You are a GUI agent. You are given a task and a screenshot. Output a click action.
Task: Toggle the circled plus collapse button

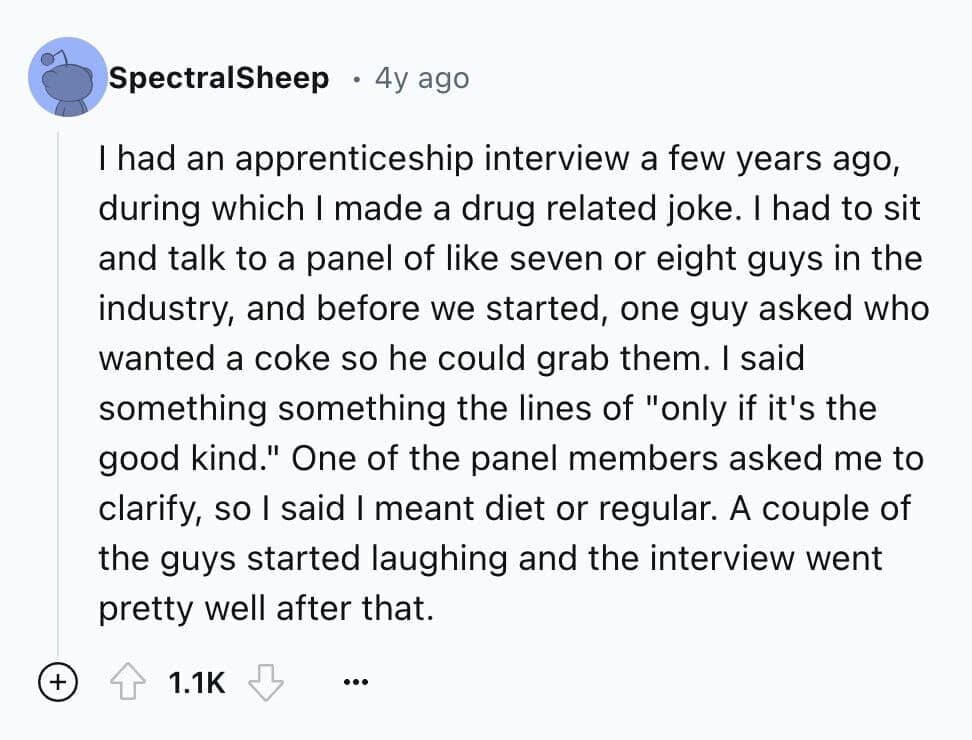click(58, 684)
